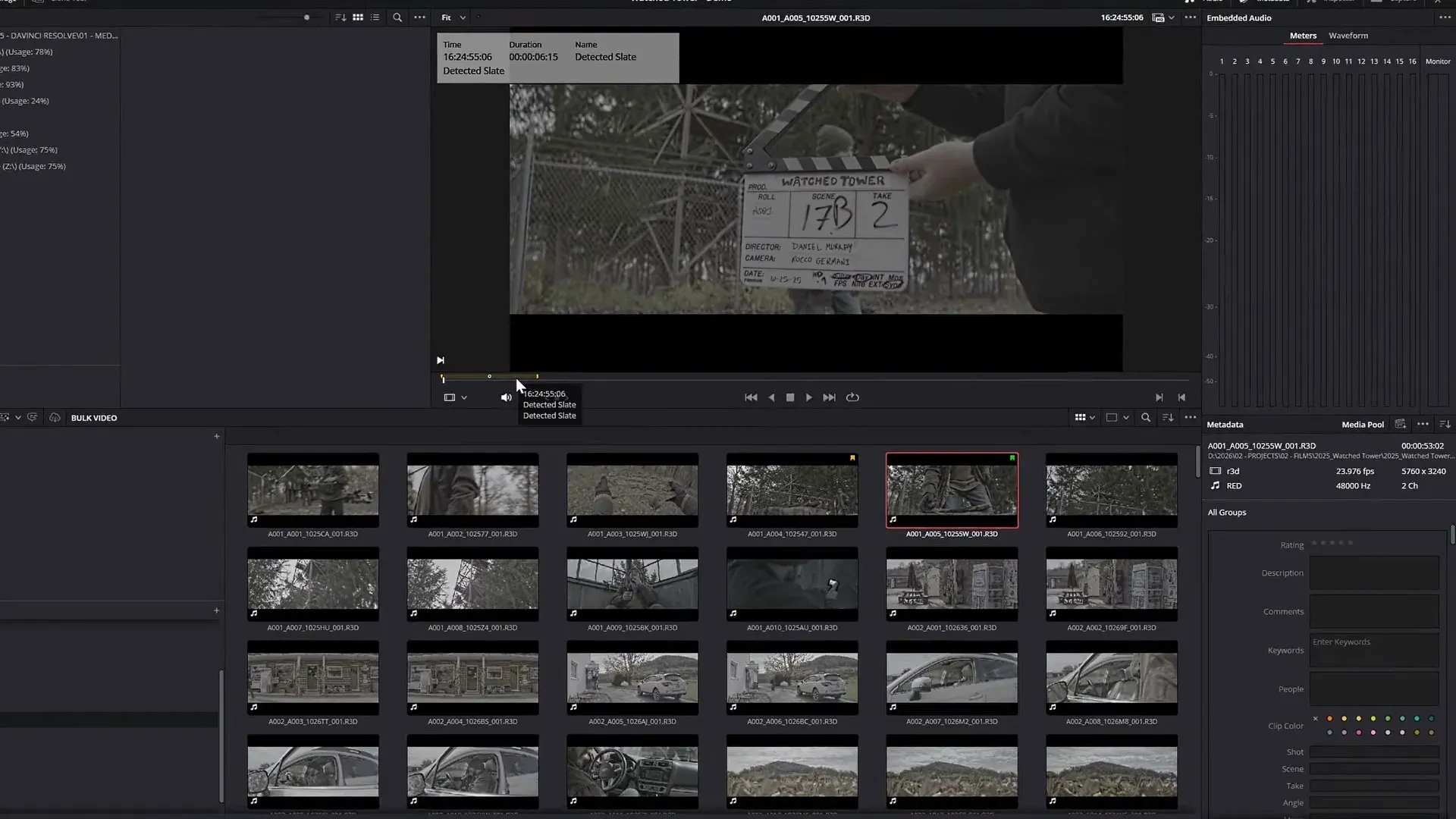This screenshot has width=1456, height=819.
Task: Expand media pool view mode dropdown arrow
Action: click(1092, 417)
